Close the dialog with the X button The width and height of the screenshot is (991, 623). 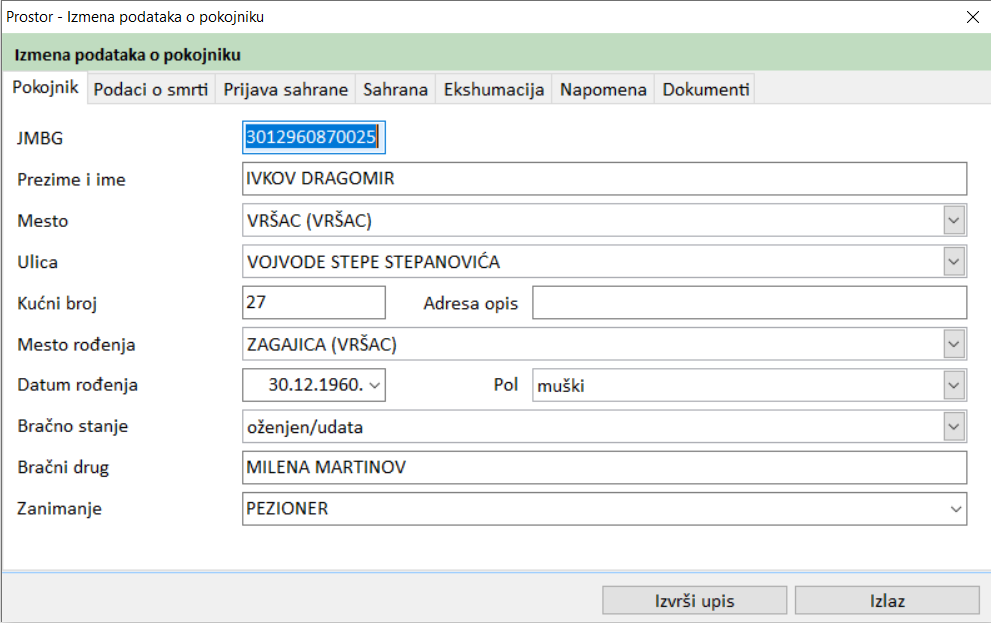pos(971,17)
